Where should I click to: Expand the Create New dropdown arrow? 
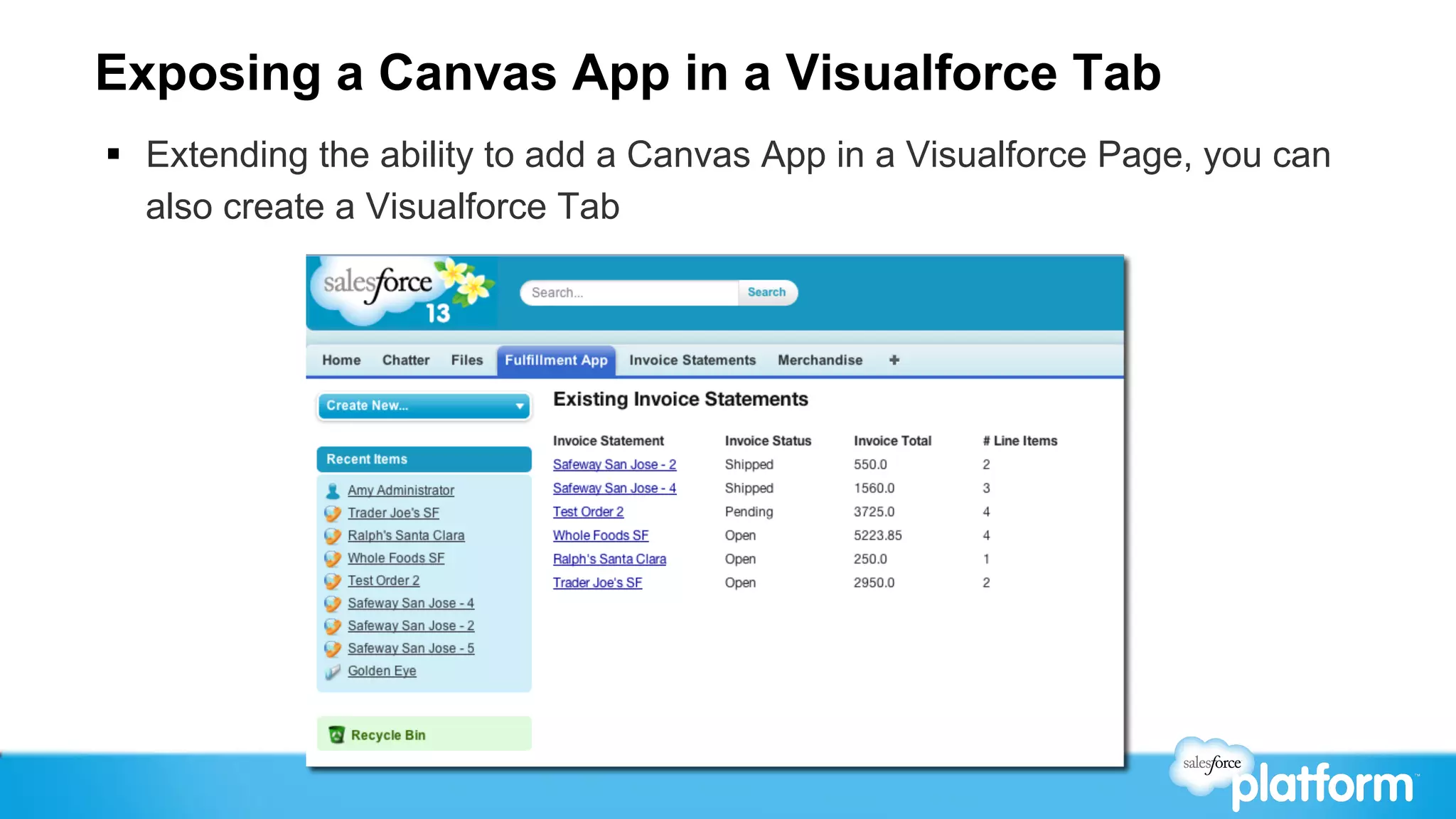pyautogui.click(x=520, y=406)
